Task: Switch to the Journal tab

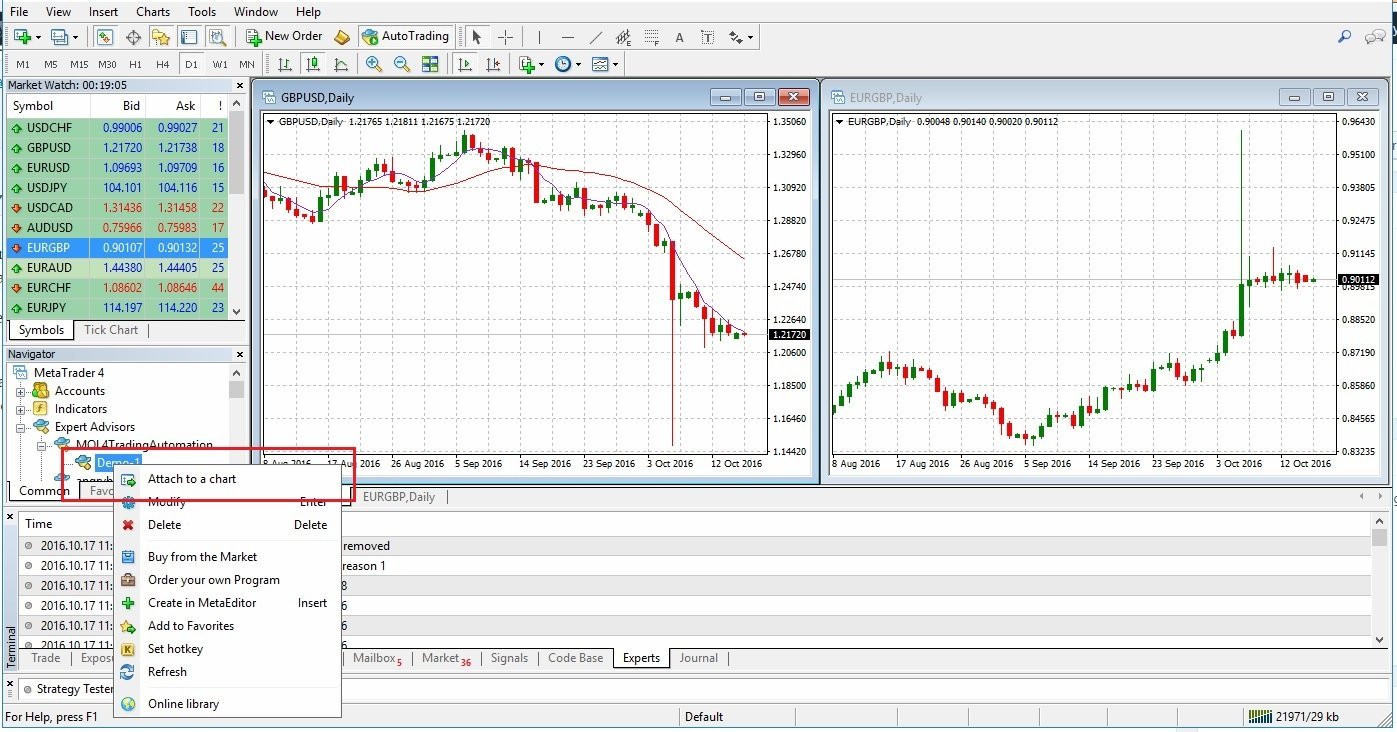Action: [x=698, y=658]
